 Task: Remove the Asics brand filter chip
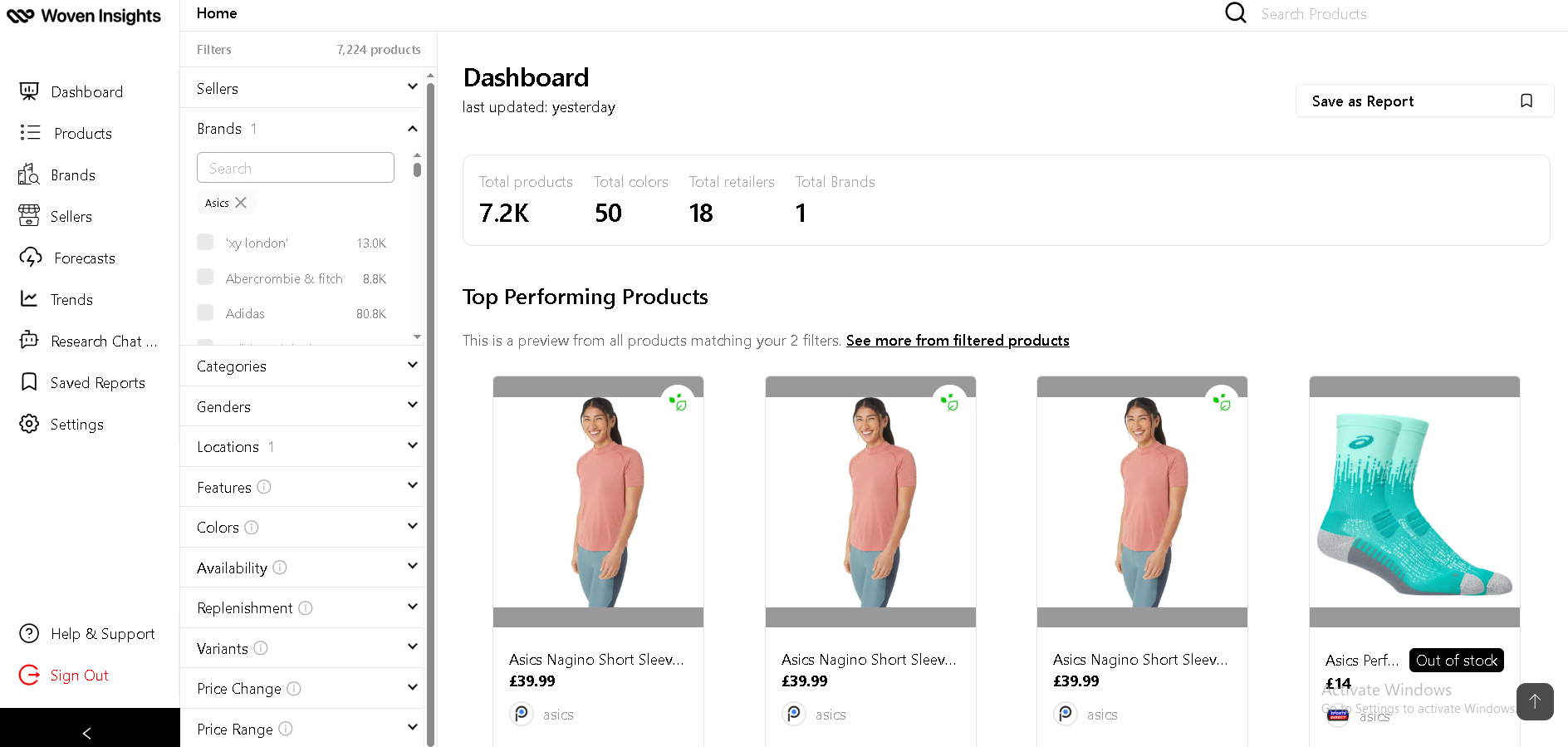pos(241,203)
